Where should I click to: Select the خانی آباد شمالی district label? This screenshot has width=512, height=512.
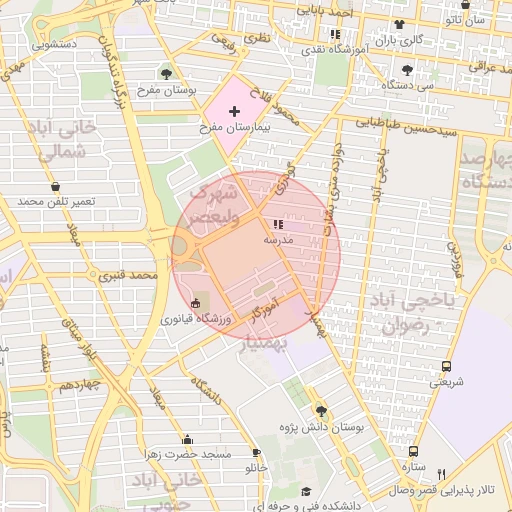click(62, 140)
